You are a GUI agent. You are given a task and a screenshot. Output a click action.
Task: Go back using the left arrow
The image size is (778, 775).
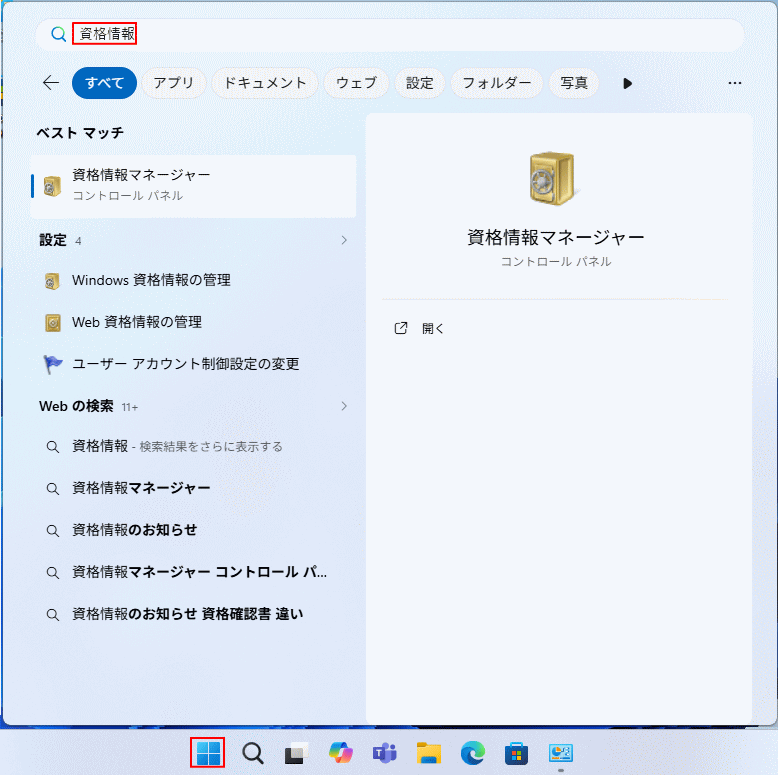[51, 83]
